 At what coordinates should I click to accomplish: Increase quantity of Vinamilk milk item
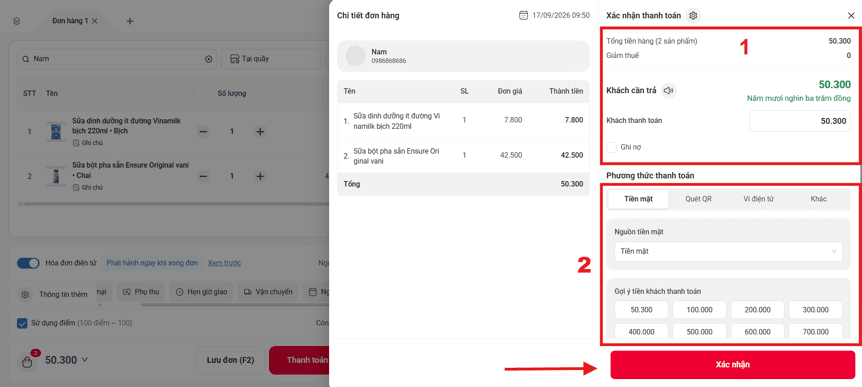point(260,131)
